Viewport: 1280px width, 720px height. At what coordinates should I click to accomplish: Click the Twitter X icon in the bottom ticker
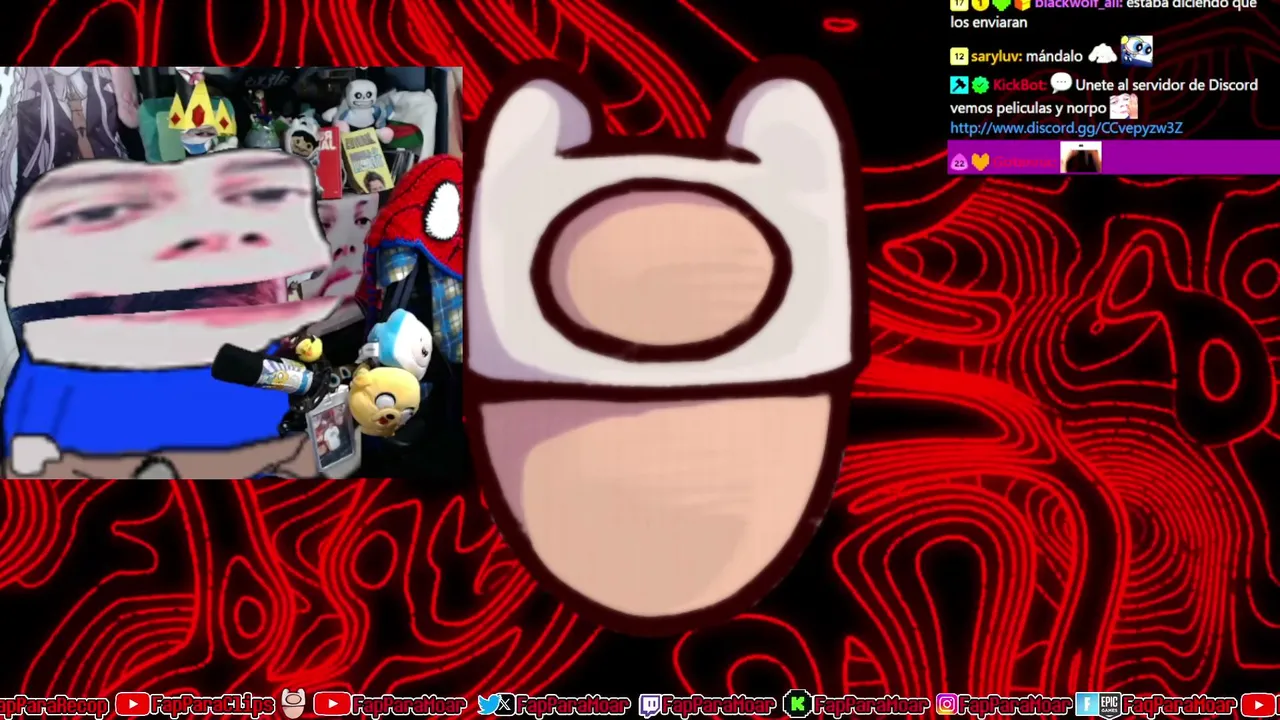coord(494,705)
